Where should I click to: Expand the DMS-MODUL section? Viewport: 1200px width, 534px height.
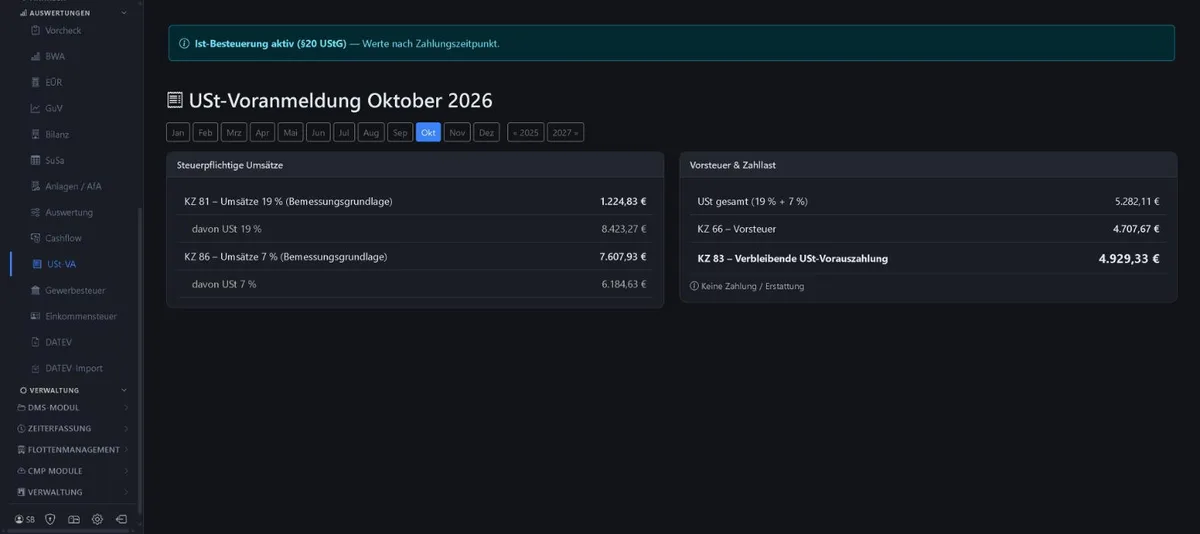(x=72, y=408)
